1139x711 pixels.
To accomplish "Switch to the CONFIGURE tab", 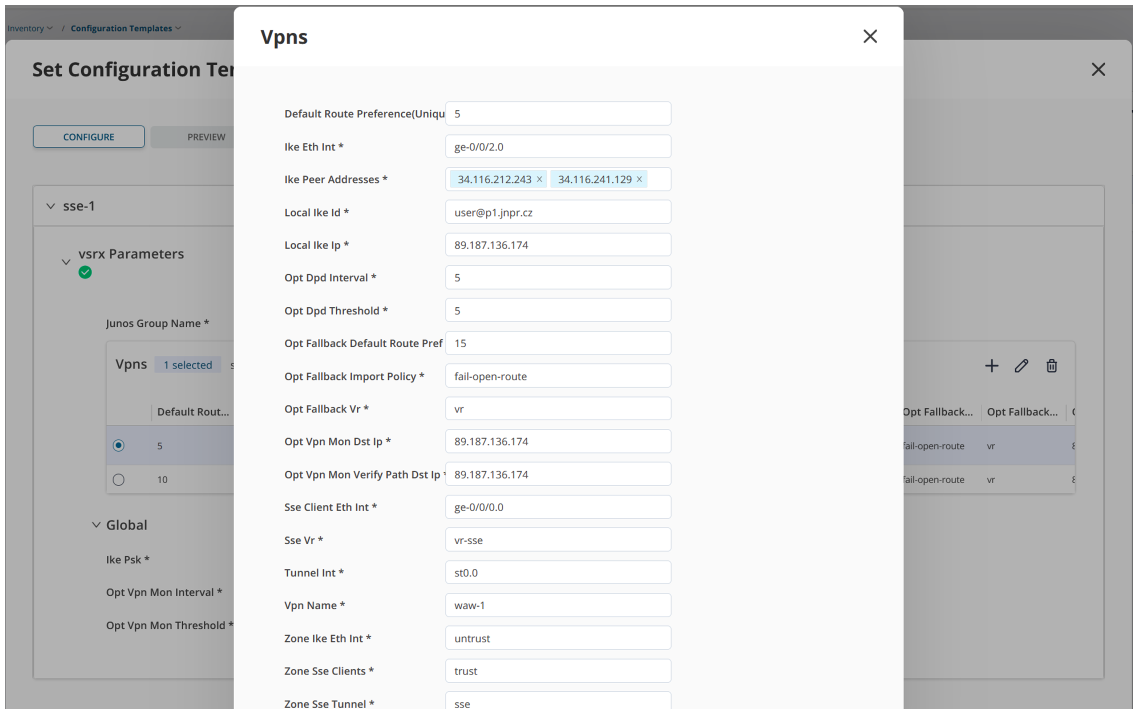I will [89, 137].
